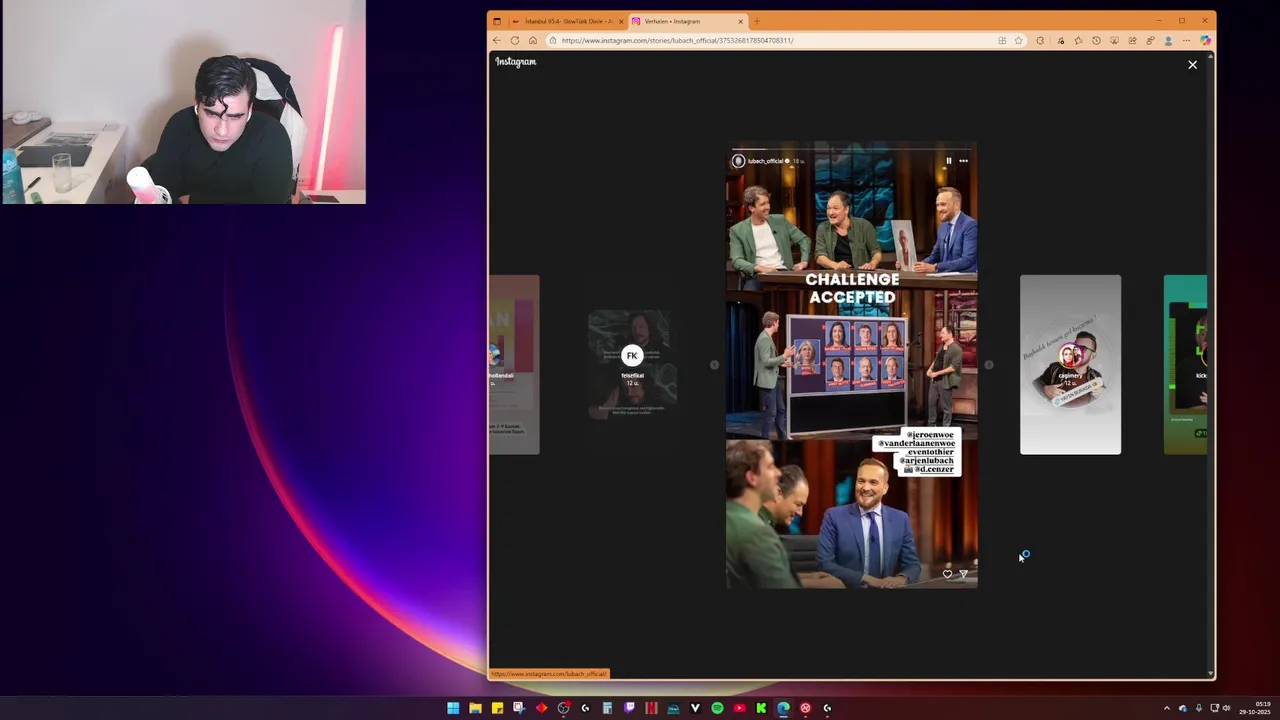Open lubach_official profile avatar in story
The height and width of the screenshot is (720, 1280).
click(738, 161)
